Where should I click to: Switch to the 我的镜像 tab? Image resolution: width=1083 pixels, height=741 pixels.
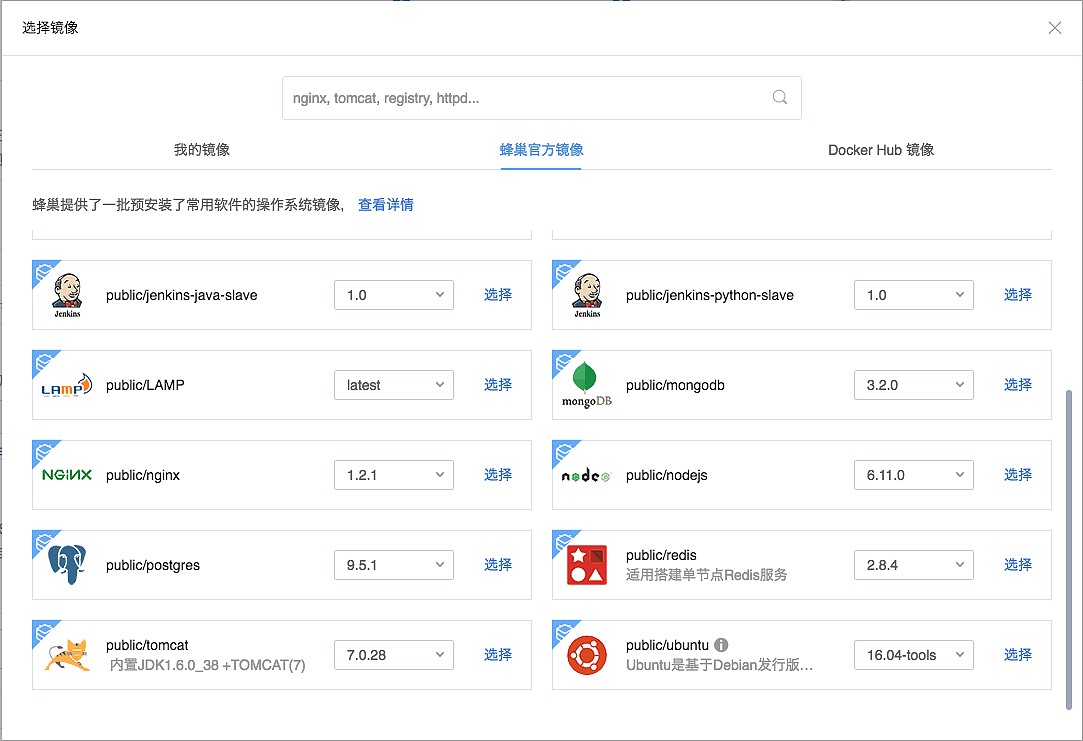[202, 150]
